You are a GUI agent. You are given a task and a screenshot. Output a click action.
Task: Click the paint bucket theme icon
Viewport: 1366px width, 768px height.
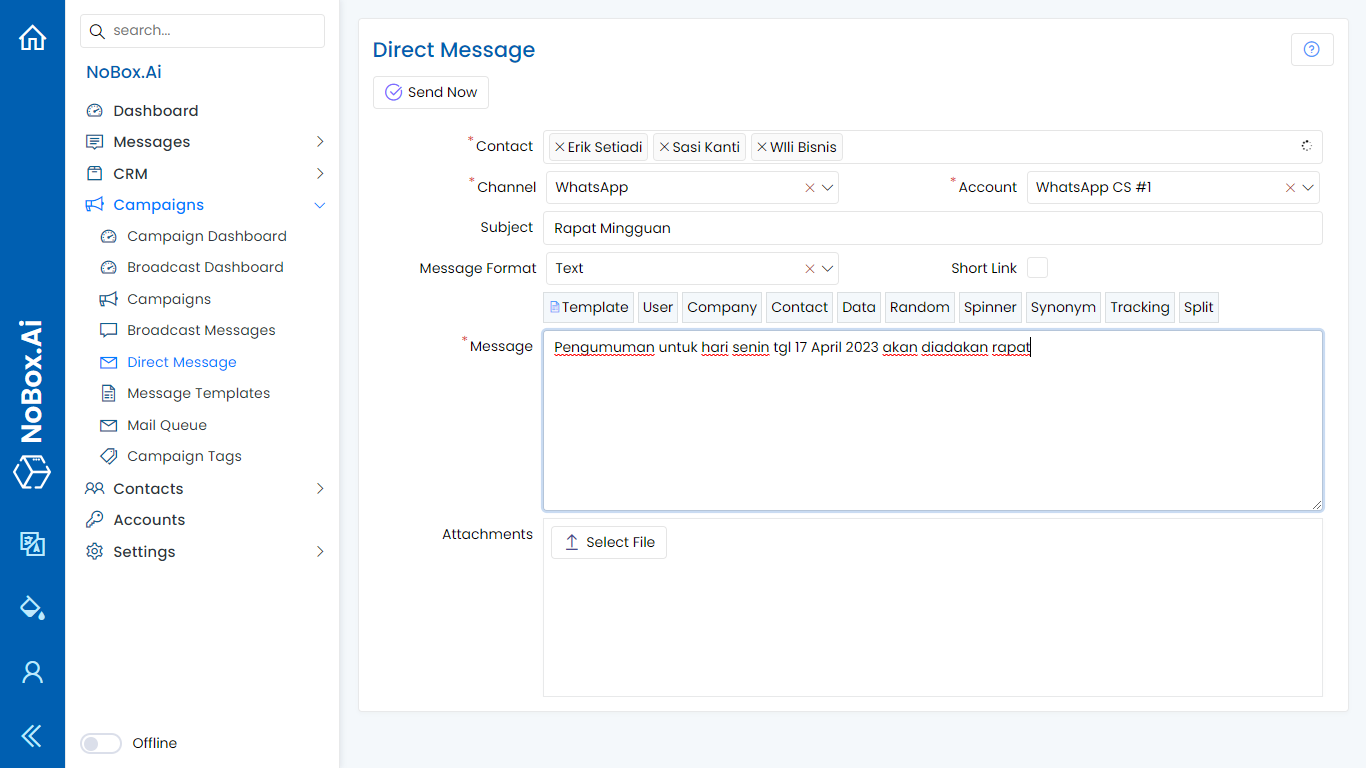point(33,607)
